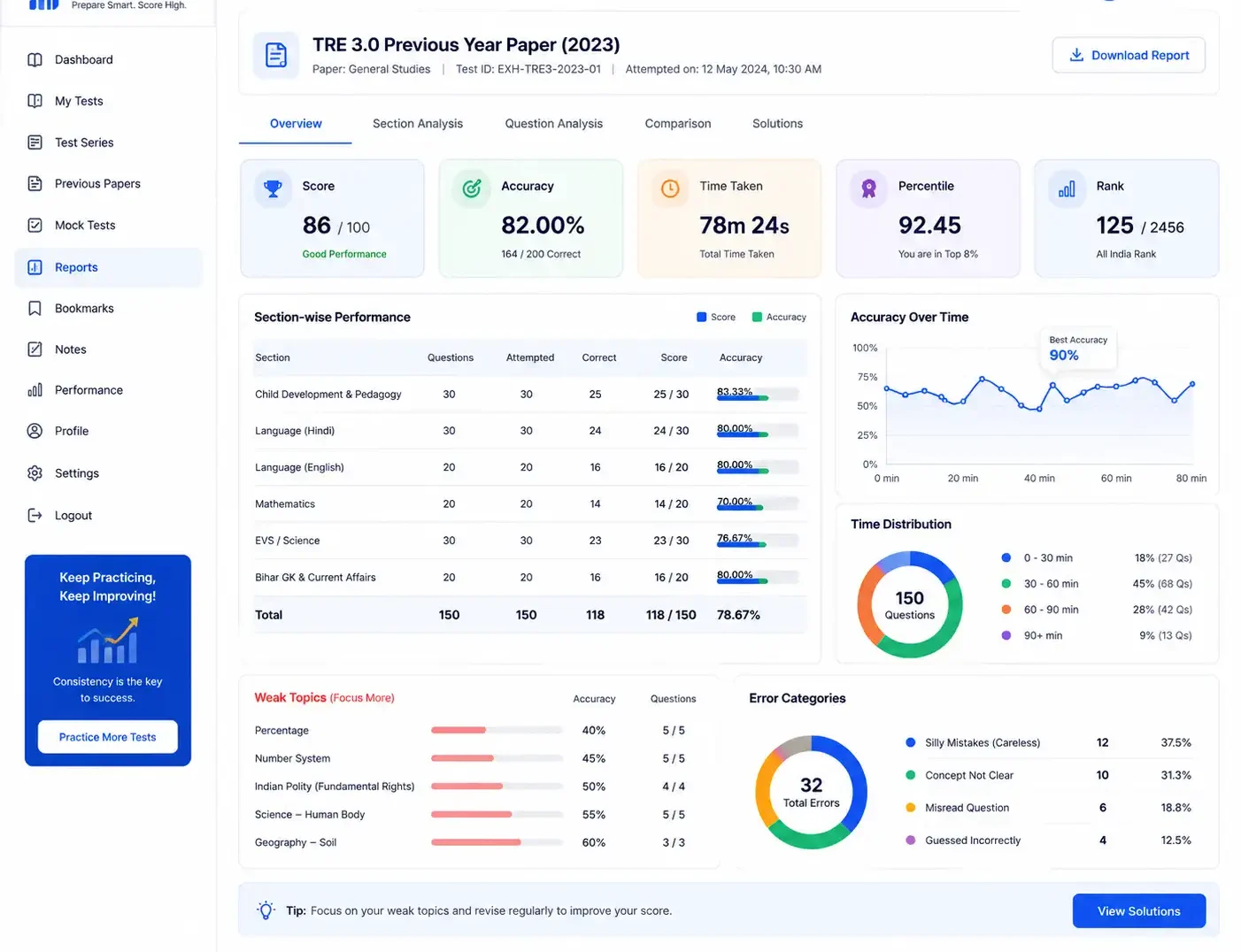Click the Misread Question yellow dot
Image resolution: width=1241 pixels, height=952 pixels.
911,807
